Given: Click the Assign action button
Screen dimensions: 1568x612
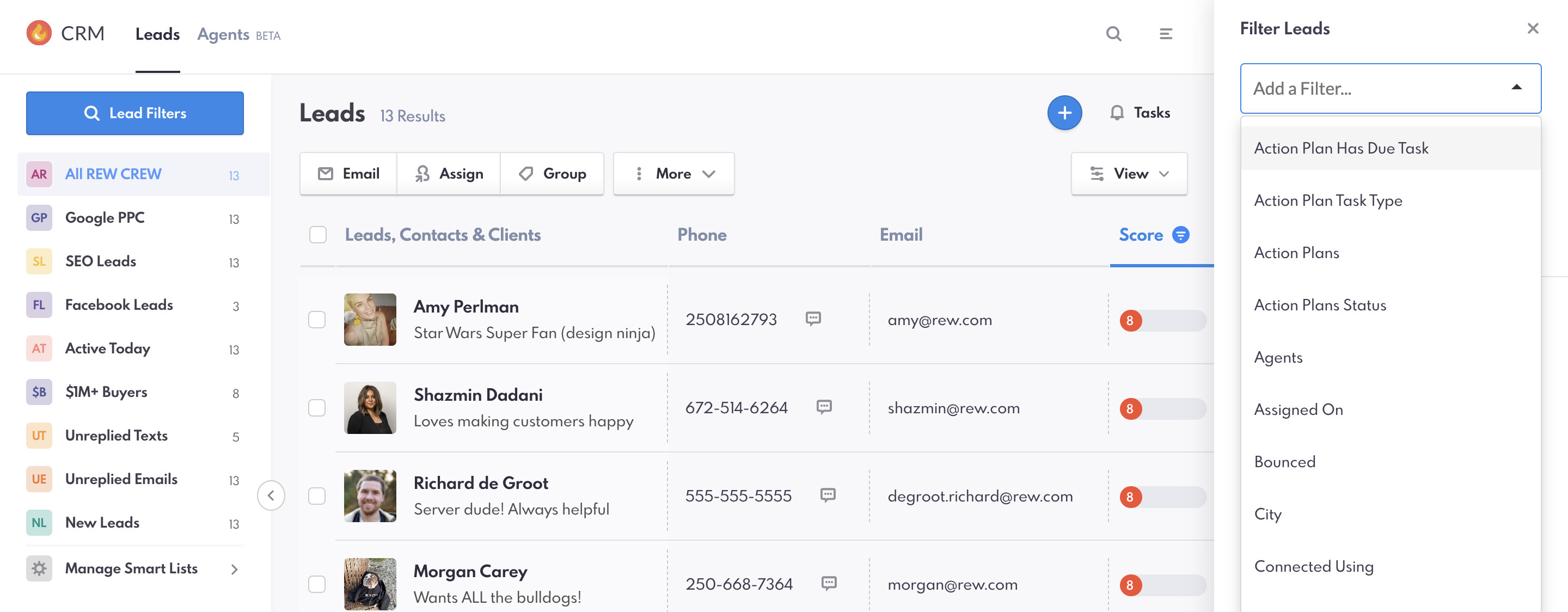Looking at the screenshot, I should pos(449,174).
